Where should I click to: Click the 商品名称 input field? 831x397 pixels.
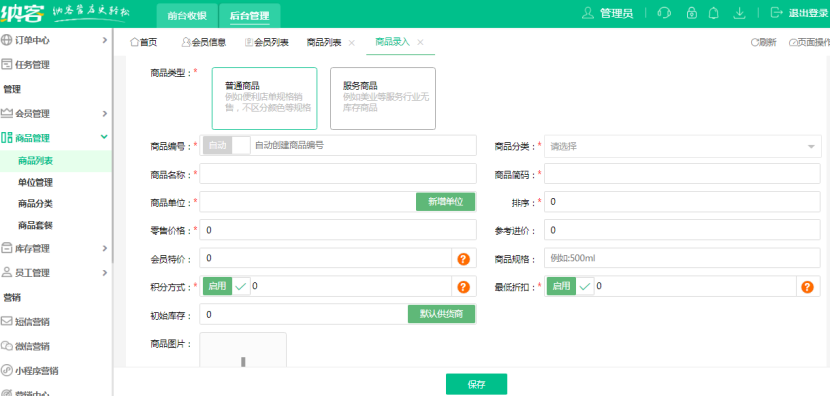[338, 173]
